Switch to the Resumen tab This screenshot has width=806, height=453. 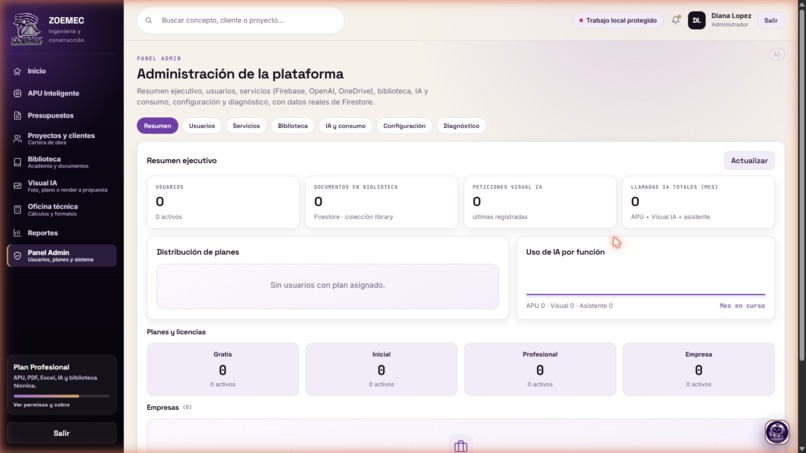157,125
